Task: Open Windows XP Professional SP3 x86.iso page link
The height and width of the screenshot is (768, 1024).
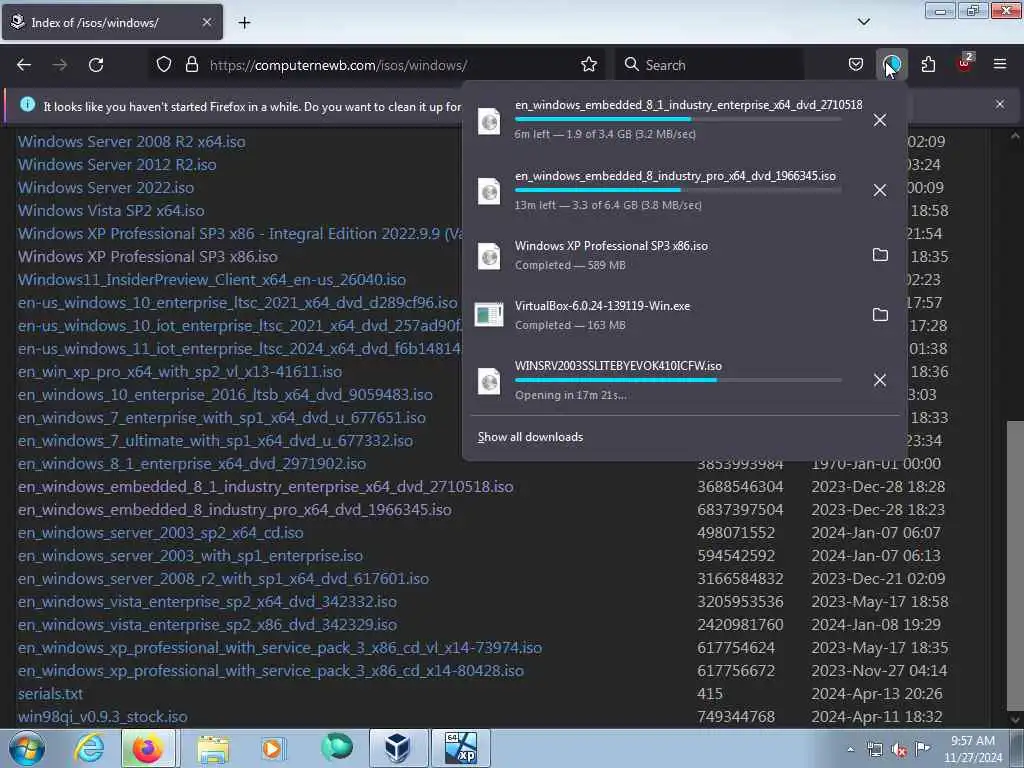Action: 148,257
